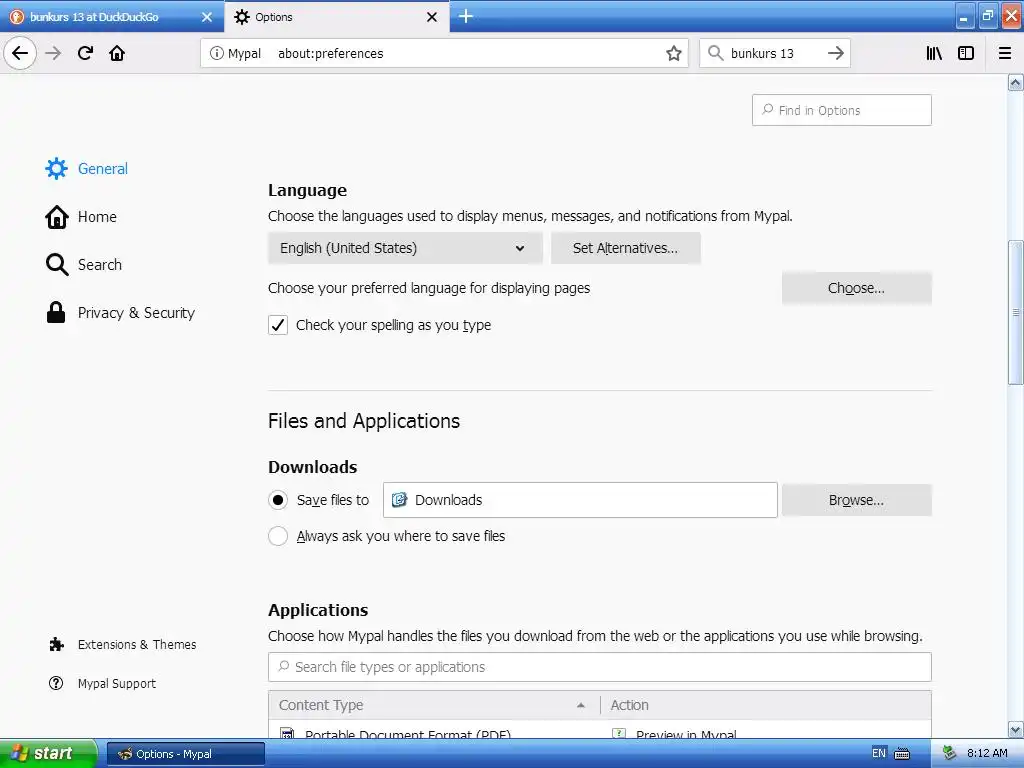Reload the current page
The image size is (1024, 768).
click(85, 53)
